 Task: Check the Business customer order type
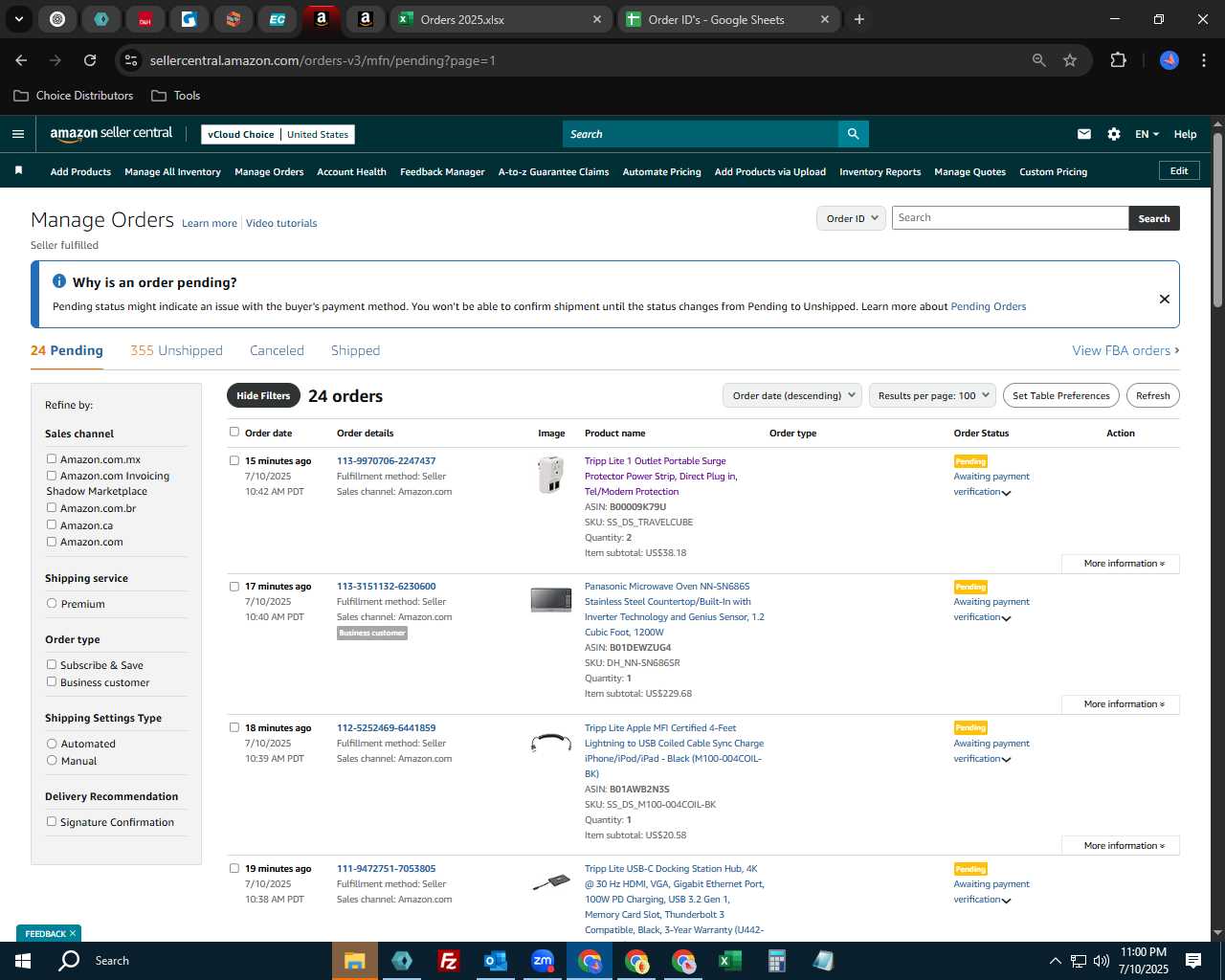[x=52, y=682]
